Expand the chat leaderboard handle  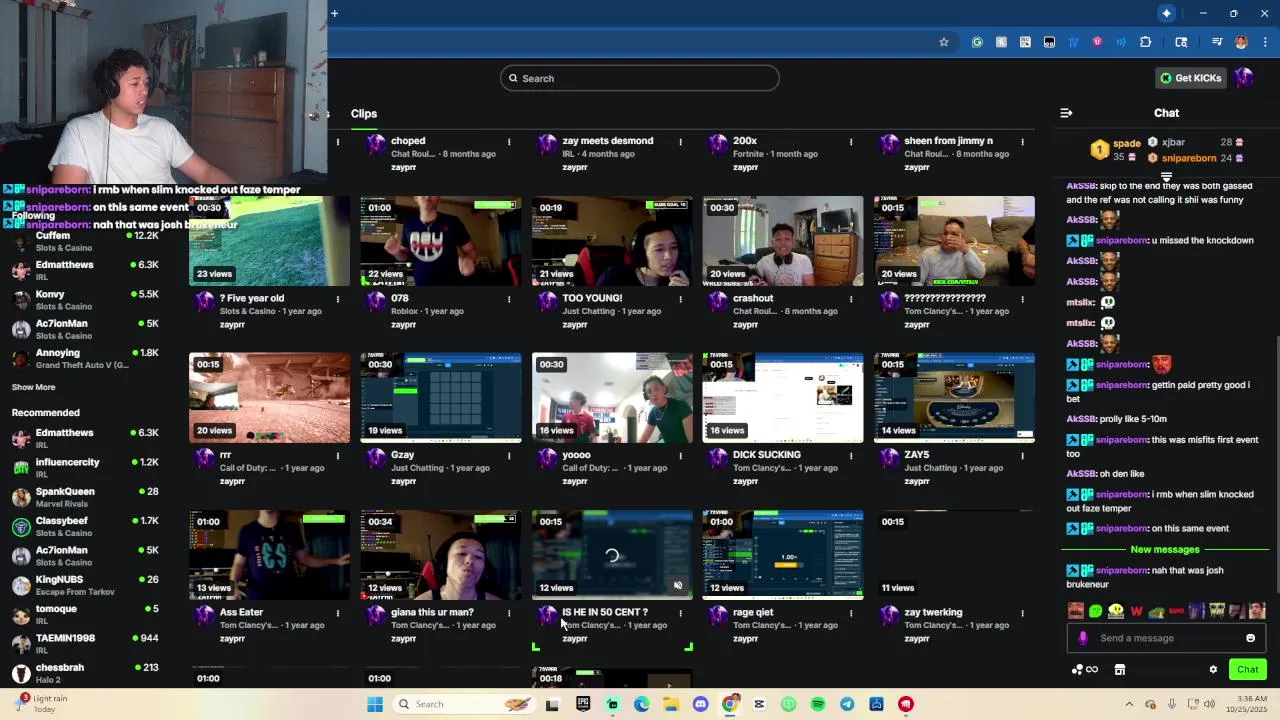1166,177
